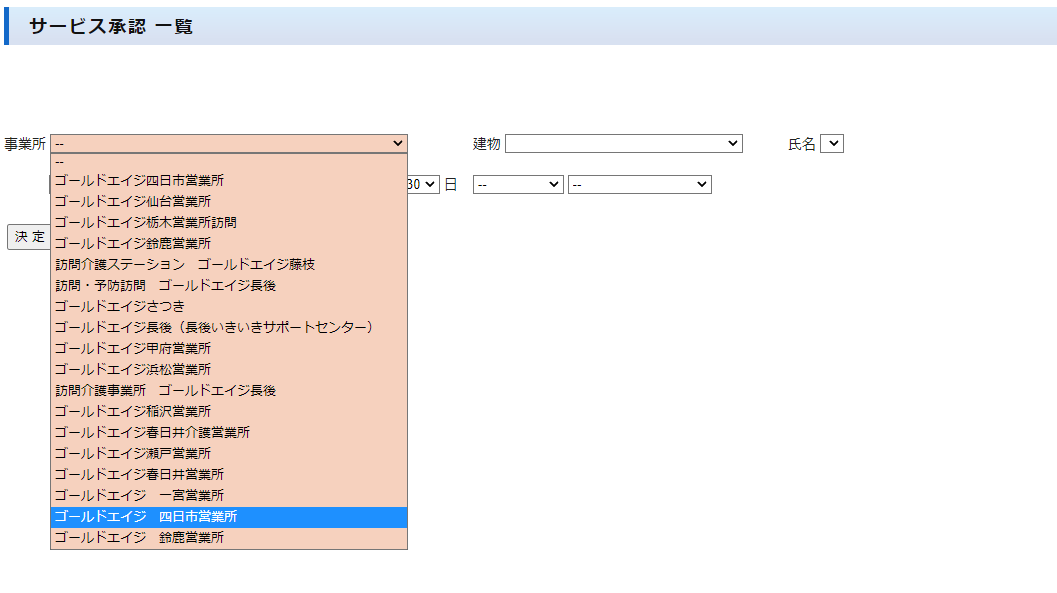This screenshot has width=1057, height=593.
Task: Select 訪問介護事業所 ゴールドエイジ長後
Action: pyautogui.click(x=166, y=391)
